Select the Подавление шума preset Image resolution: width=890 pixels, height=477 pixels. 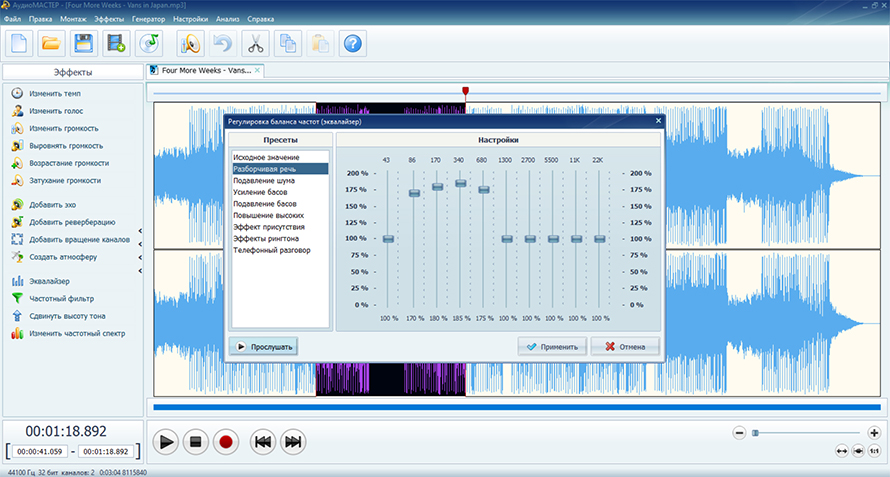(265, 181)
